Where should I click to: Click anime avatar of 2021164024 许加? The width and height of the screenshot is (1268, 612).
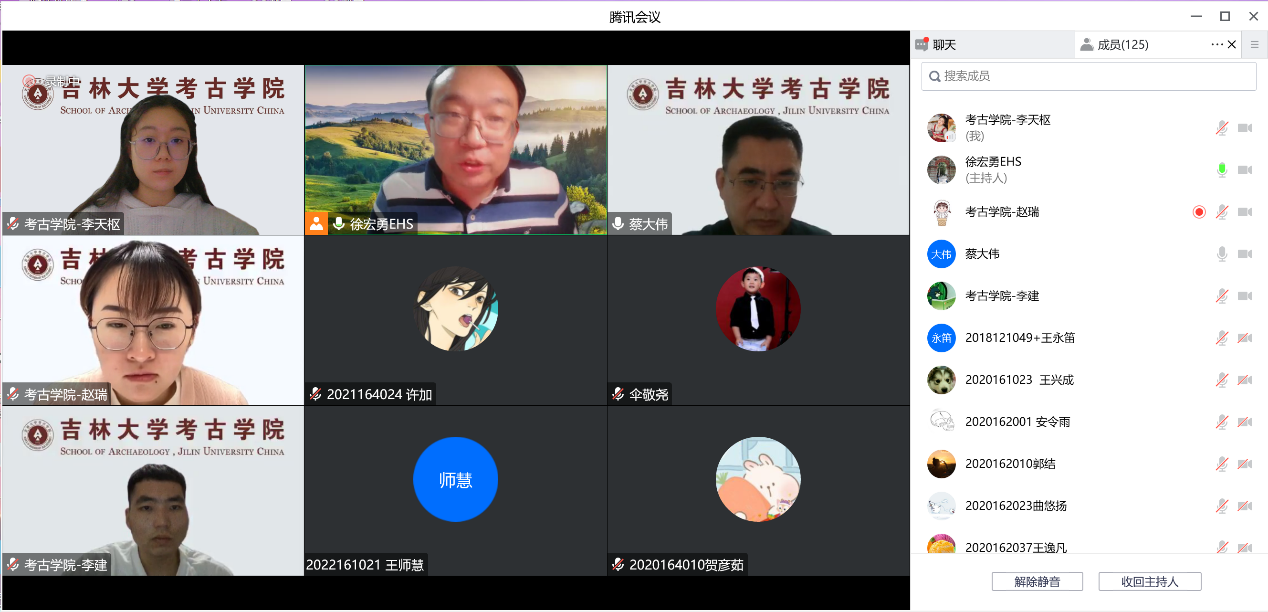pyautogui.click(x=456, y=309)
